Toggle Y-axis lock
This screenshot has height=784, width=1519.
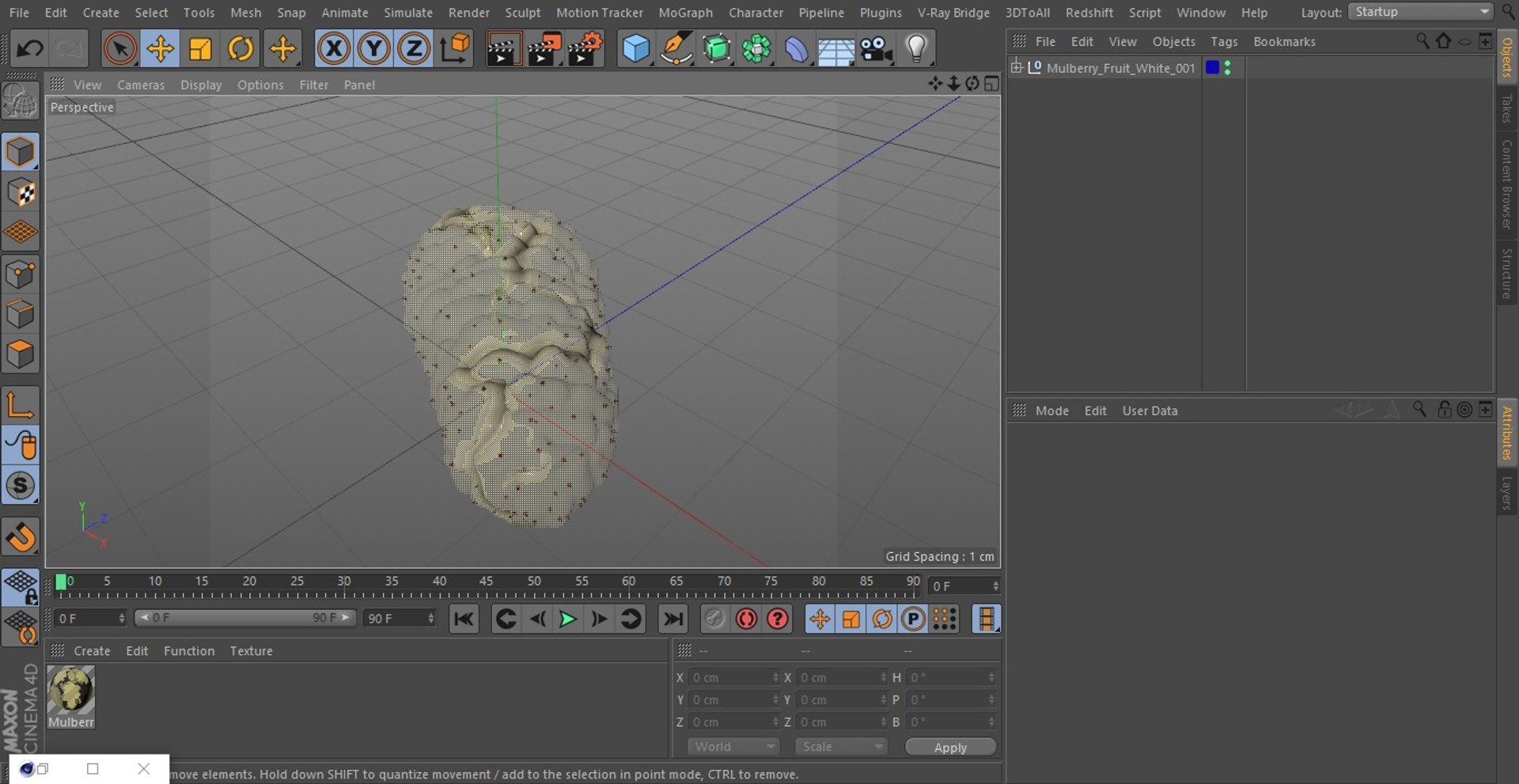(x=373, y=49)
